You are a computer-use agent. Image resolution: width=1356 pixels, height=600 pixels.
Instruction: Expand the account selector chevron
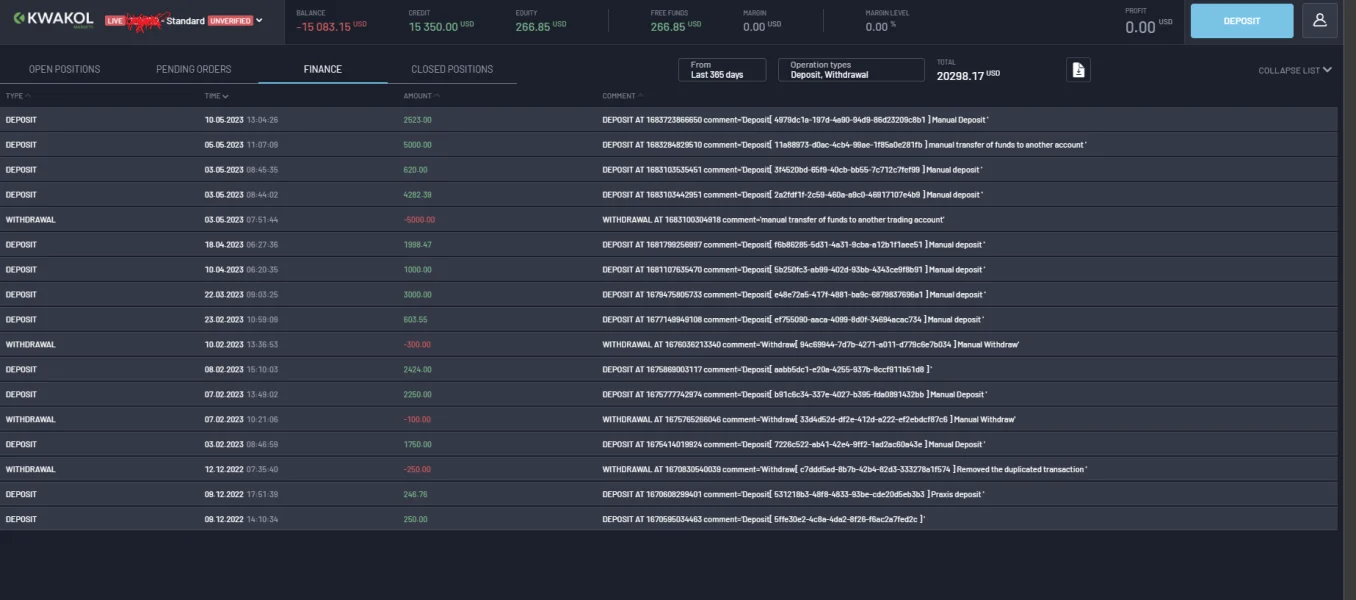point(260,20)
